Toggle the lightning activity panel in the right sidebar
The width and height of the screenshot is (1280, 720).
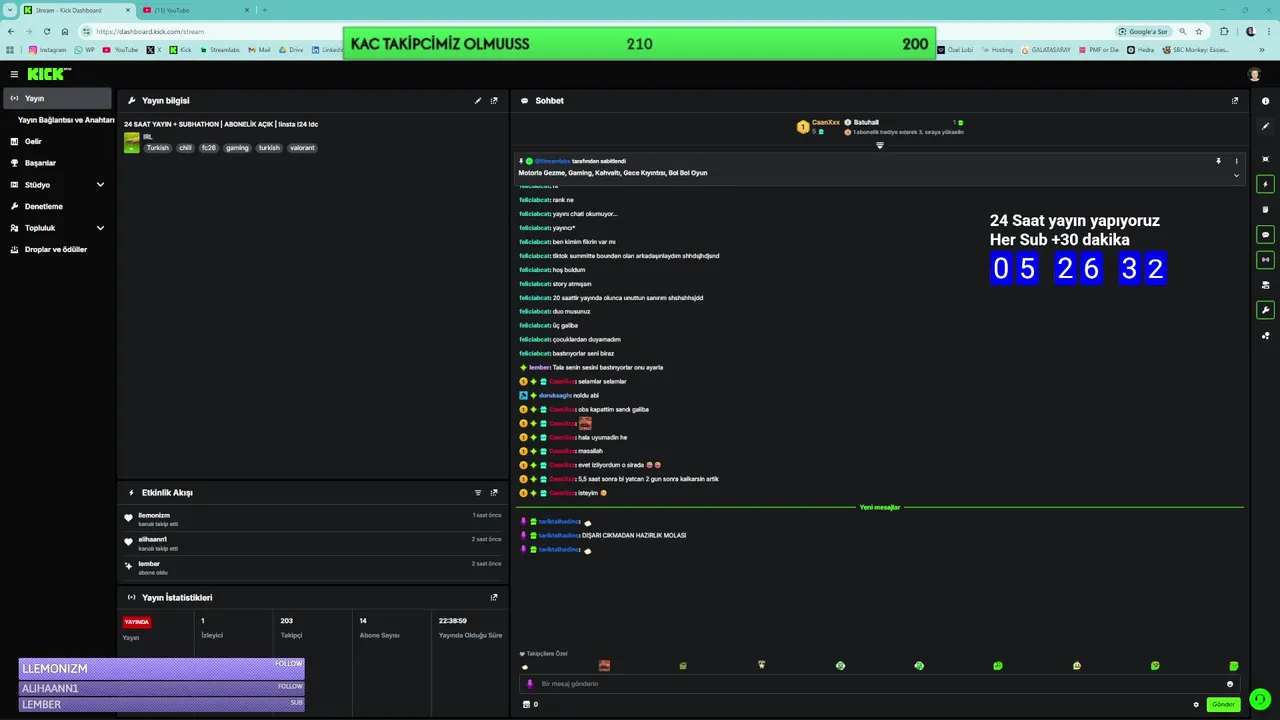click(x=1266, y=184)
